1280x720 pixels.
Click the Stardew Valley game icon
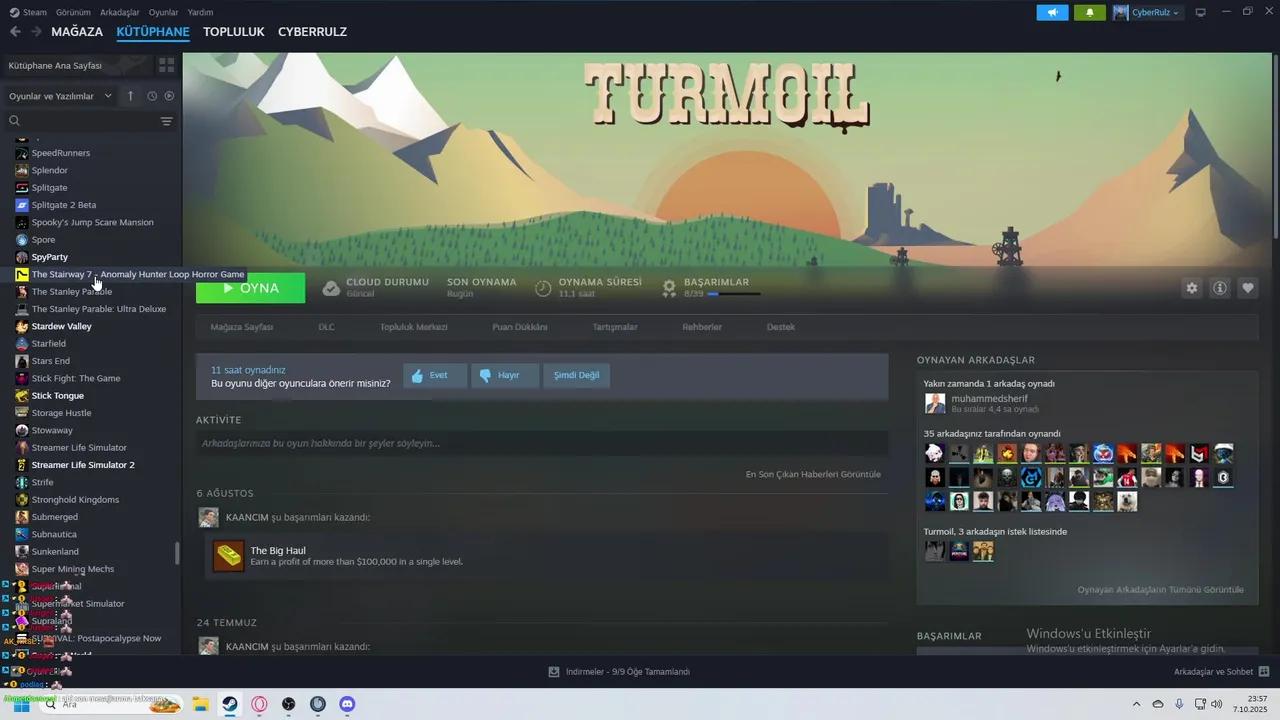22,327
